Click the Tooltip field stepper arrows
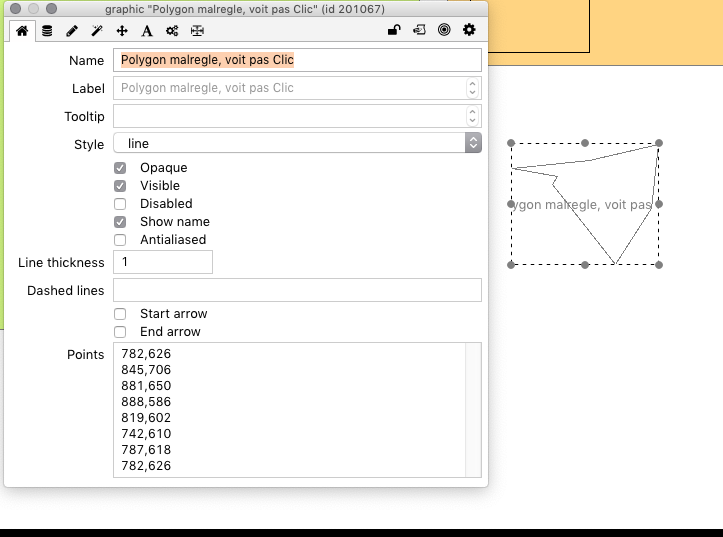Image resolution: width=723 pixels, height=537 pixels. click(473, 117)
